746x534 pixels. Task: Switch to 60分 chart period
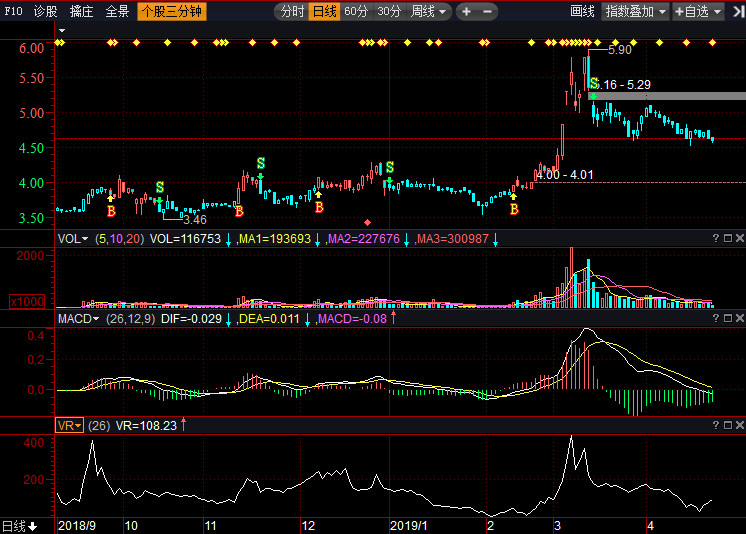point(356,12)
